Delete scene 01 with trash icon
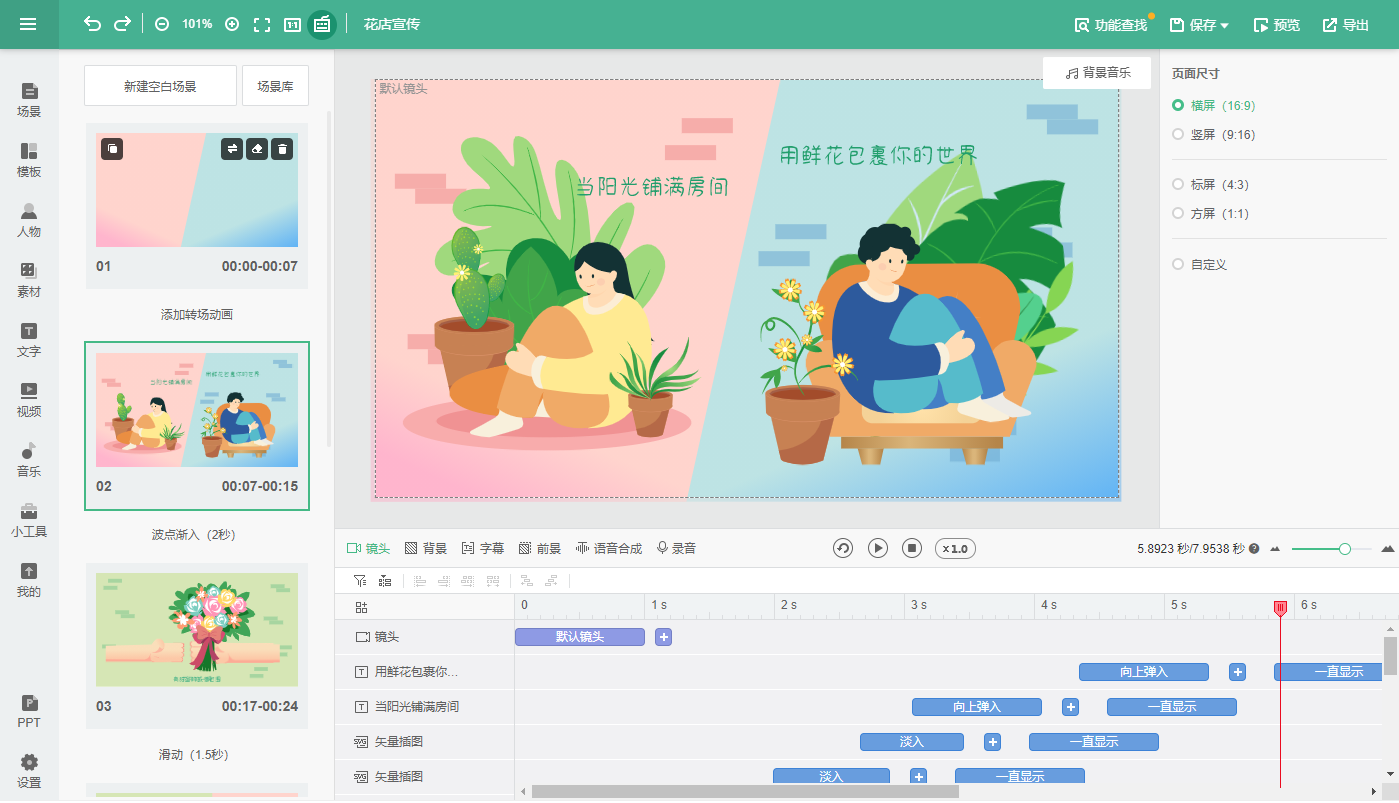Viewport: 1399px width, 803px height. [282, 149]
